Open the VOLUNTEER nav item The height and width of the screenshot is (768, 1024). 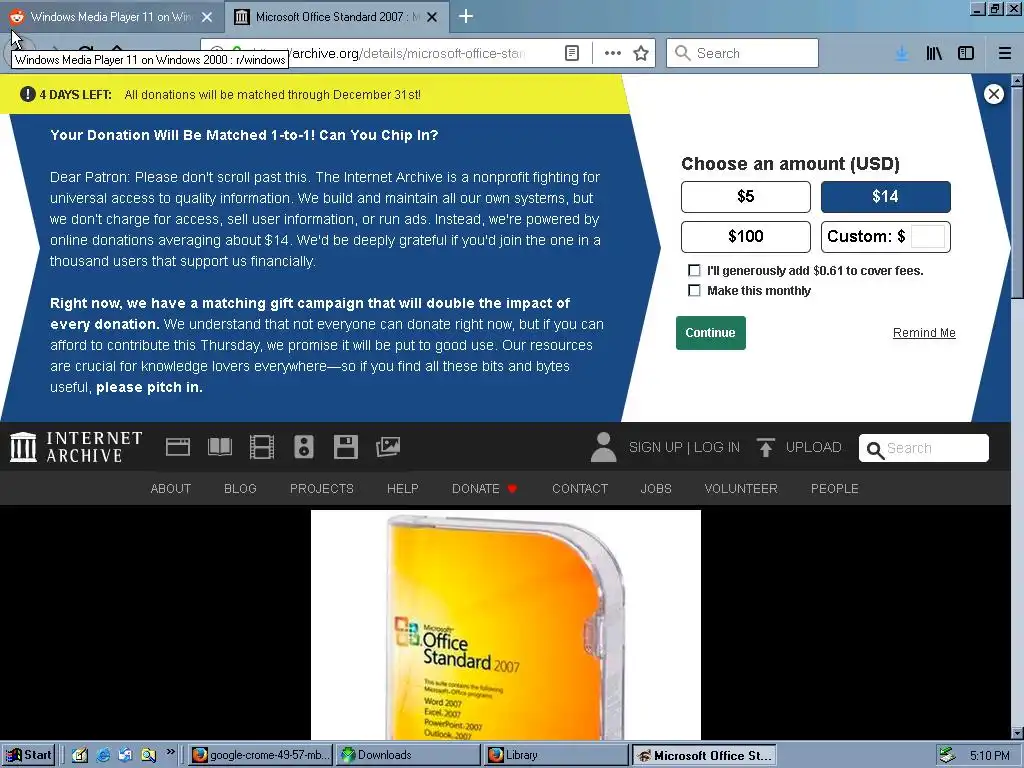[741, 488]
